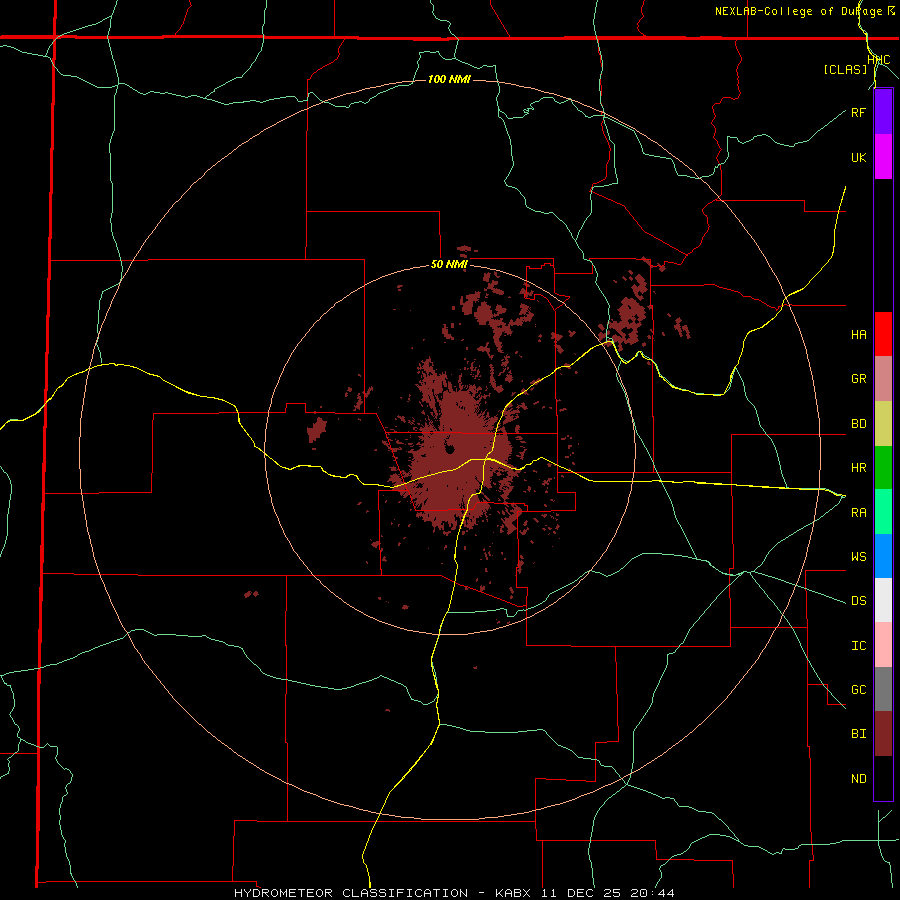
Task: Click the 'DS' legend label
Action: tap(858, 600)
